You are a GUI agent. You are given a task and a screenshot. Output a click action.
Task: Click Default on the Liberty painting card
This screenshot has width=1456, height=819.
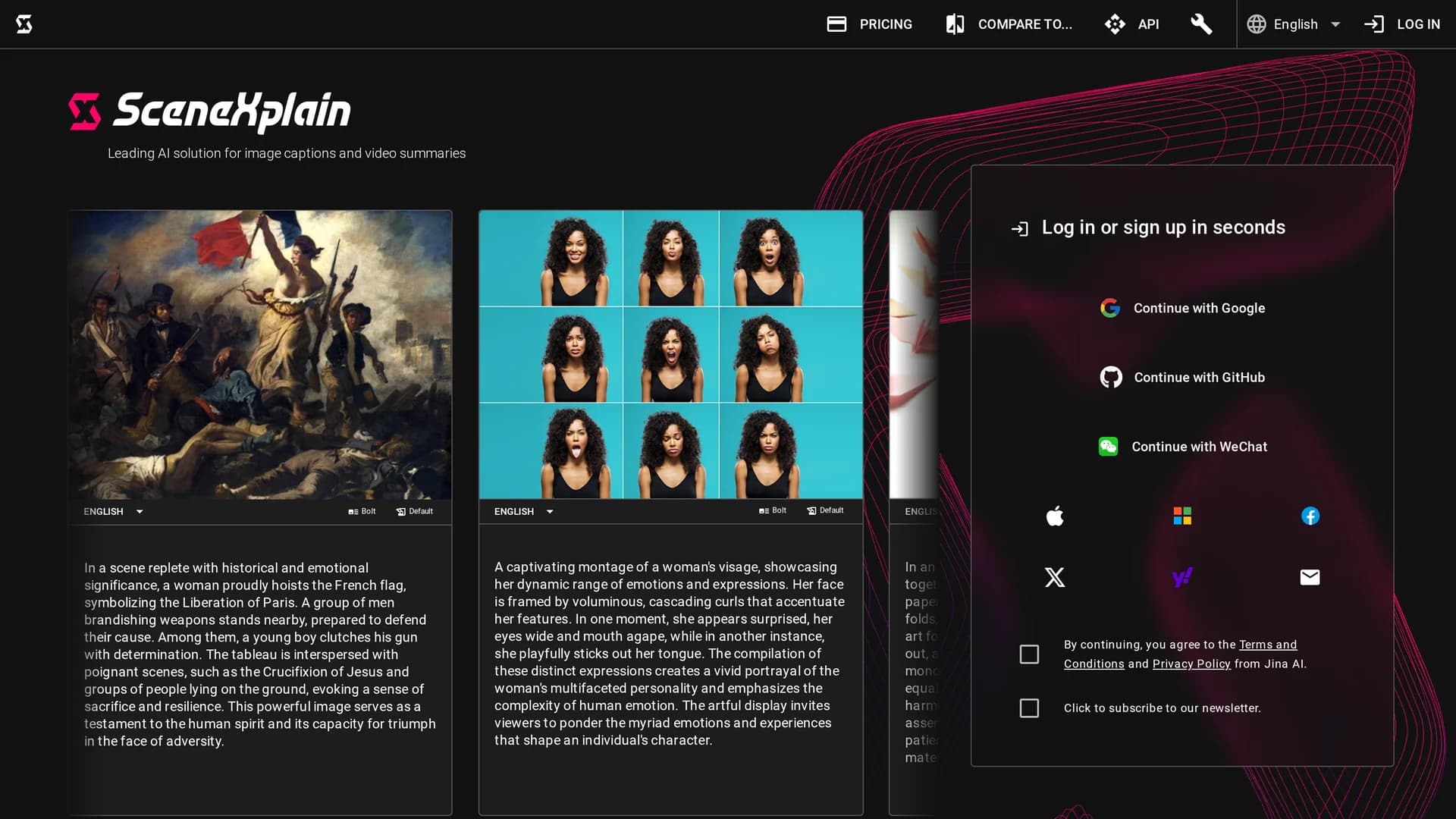(415, 512)
